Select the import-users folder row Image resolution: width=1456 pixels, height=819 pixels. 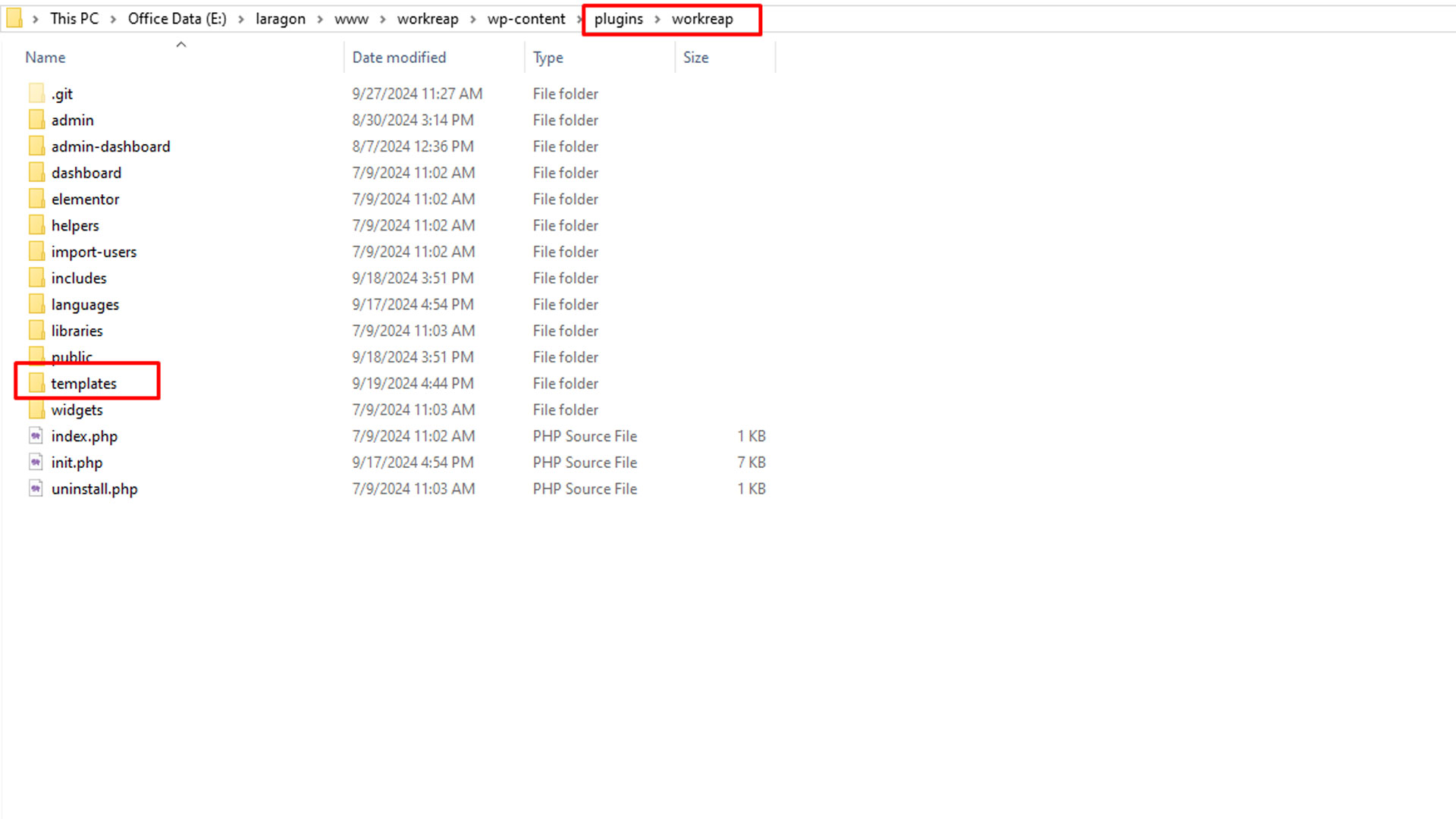tap(94, 252)
